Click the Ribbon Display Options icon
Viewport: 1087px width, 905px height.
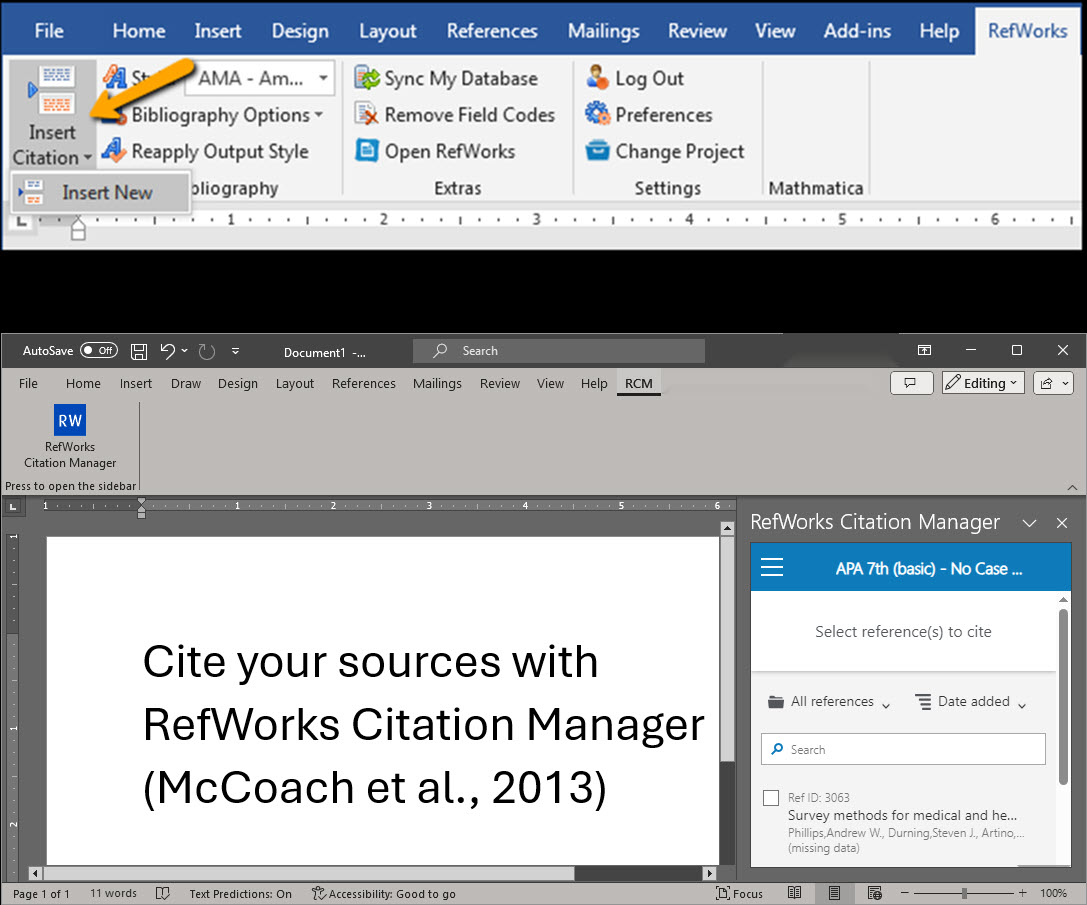pos(924,350)
